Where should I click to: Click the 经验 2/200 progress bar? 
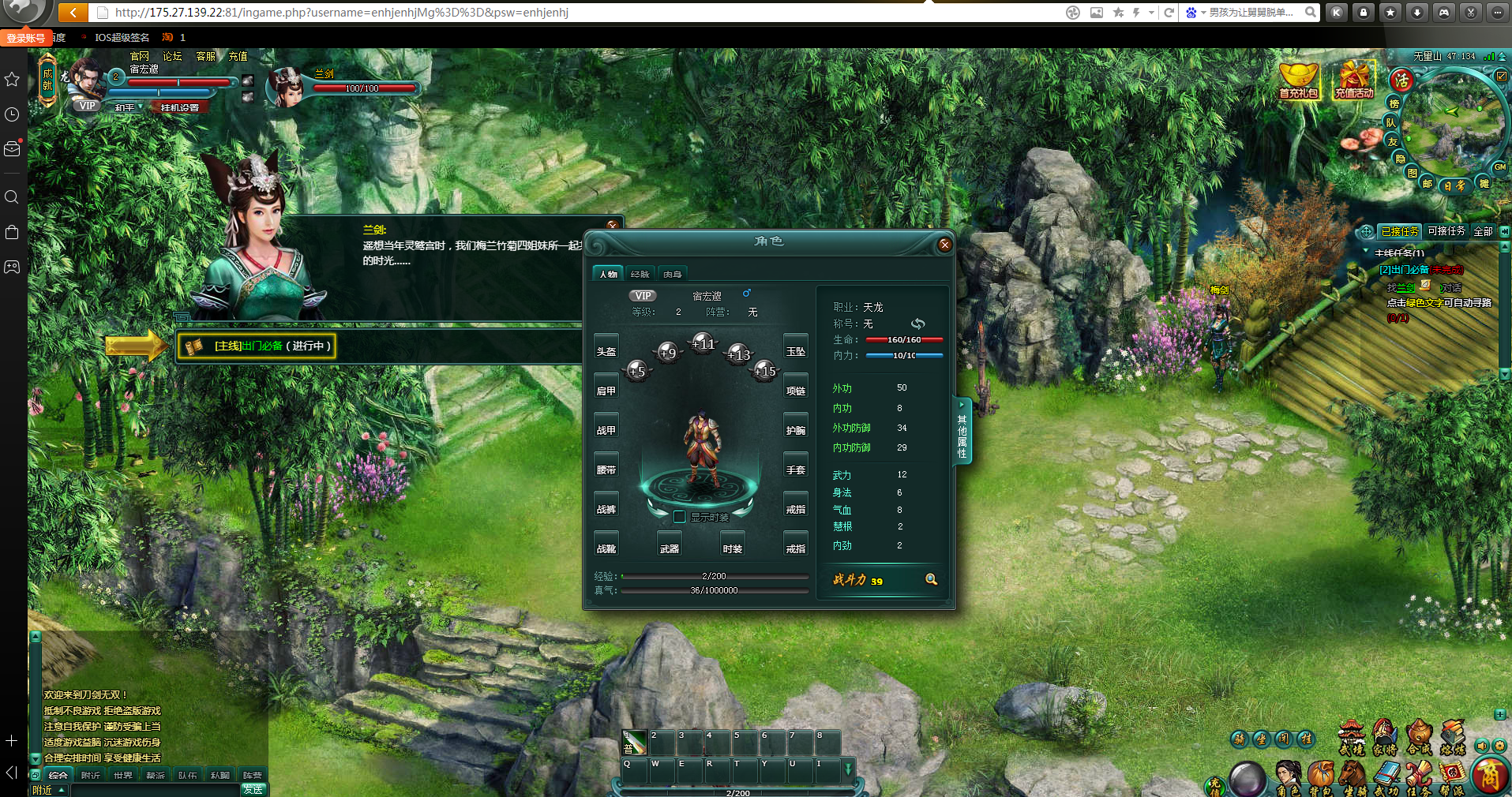[715, 576]
